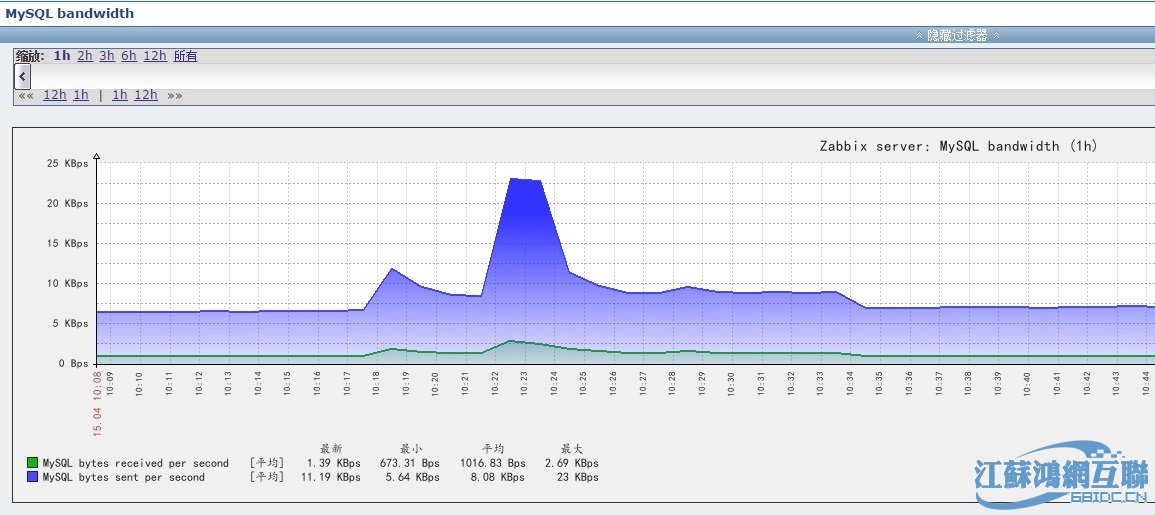The image size is (1155, 515).
Task: Set zoom to 2h
Action: click(85, 56)
